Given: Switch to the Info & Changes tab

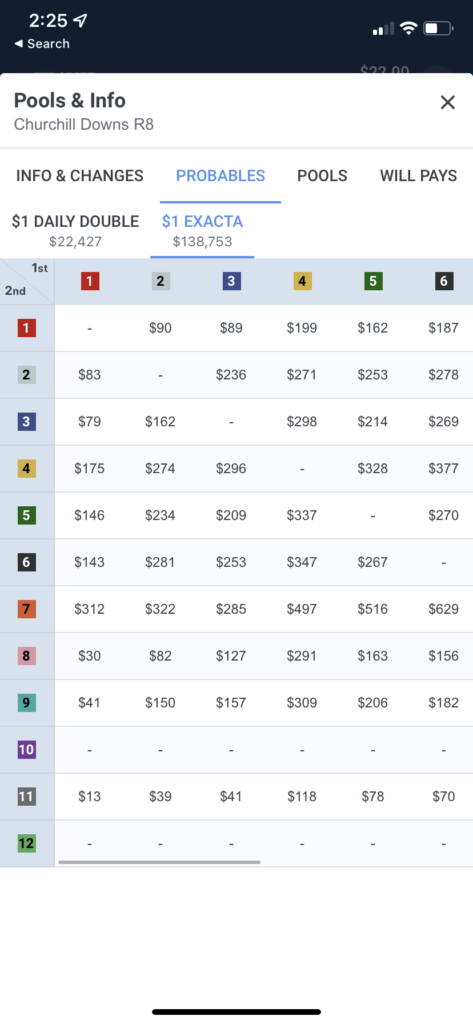Looking at the screenshot, I should point(80,176).
